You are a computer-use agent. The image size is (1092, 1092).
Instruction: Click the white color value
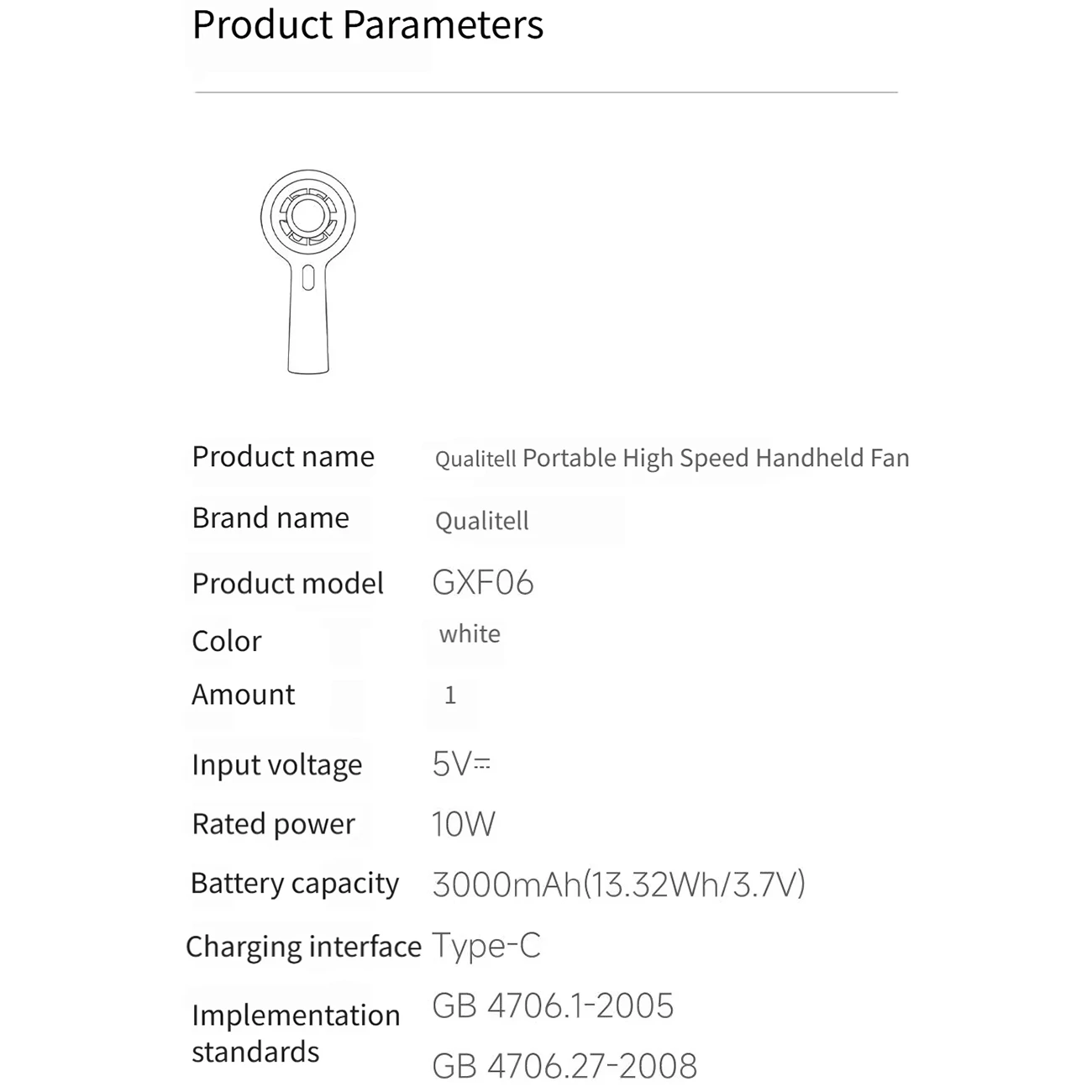click(x=470, y=634)
